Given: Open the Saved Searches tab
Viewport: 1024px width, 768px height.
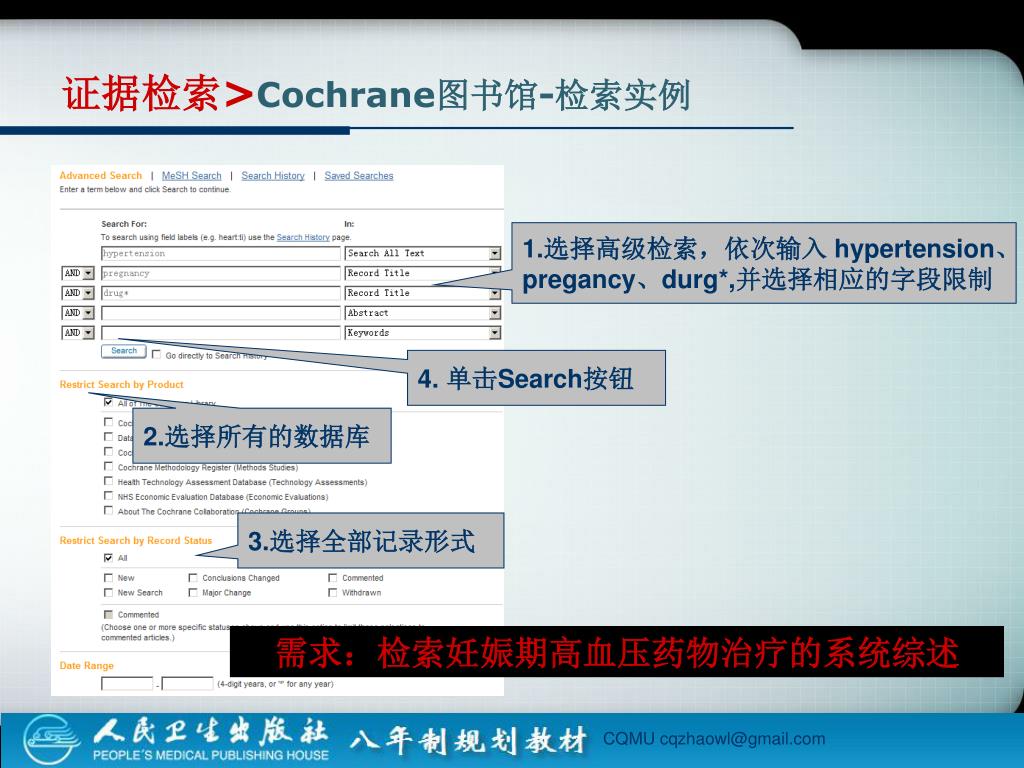Looking at the screenshot, I should pos(359,176).
